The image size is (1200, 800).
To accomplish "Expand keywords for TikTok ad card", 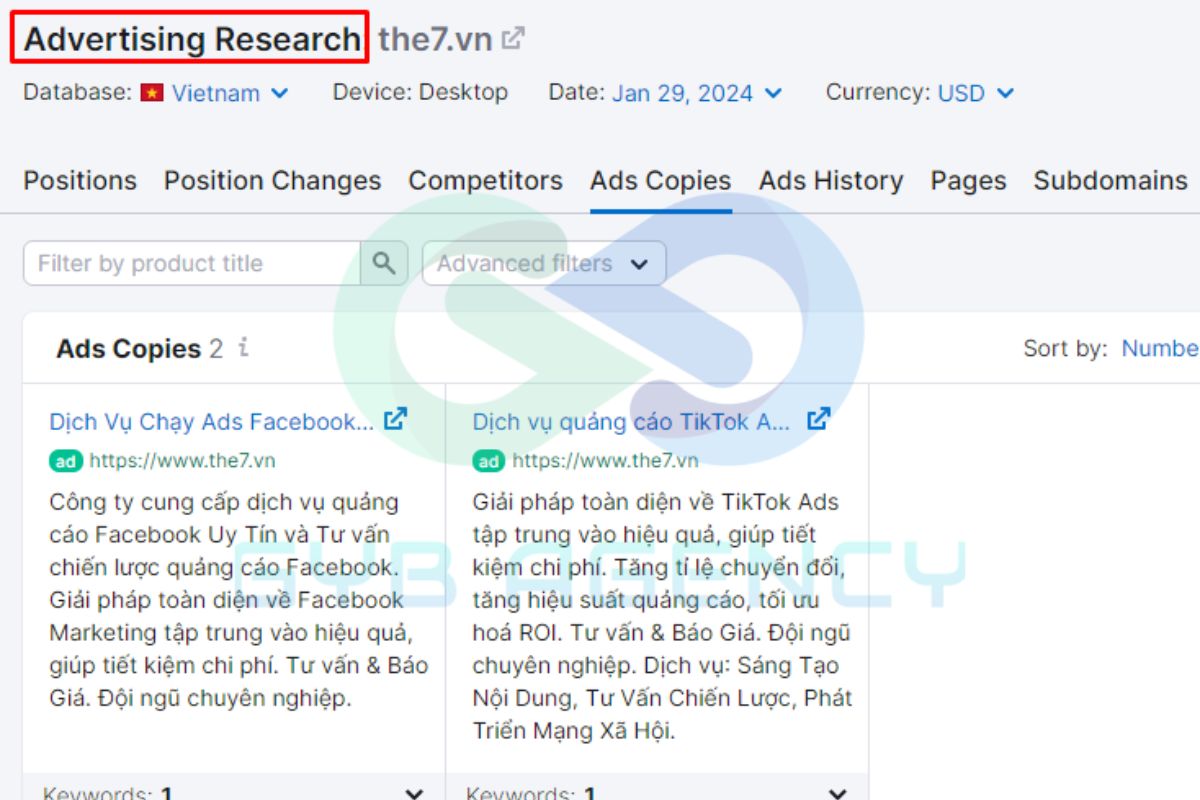I will pyautogui.click(x=838, y=794).
